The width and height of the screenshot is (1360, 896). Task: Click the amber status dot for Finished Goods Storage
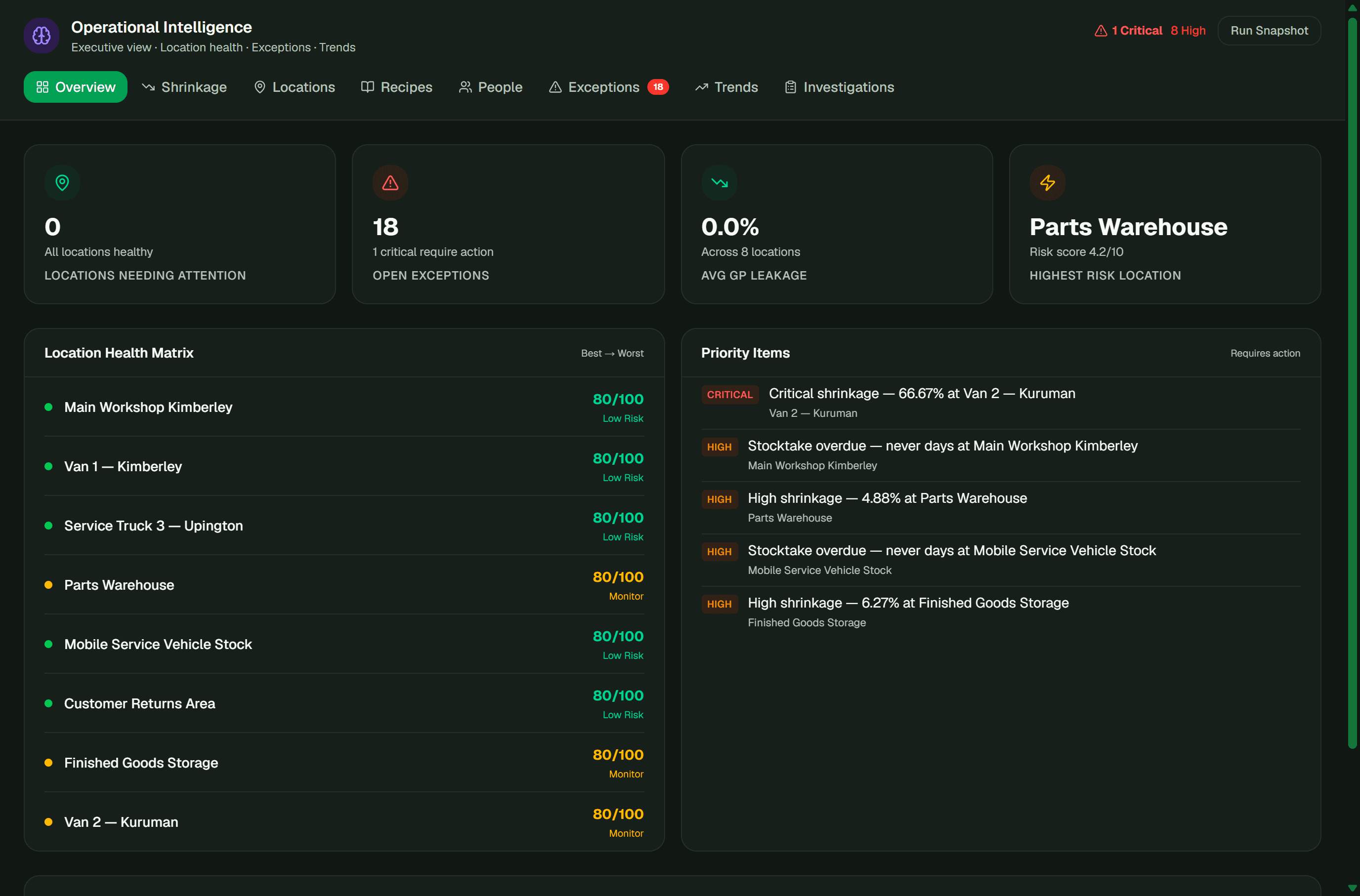point(48,762)
